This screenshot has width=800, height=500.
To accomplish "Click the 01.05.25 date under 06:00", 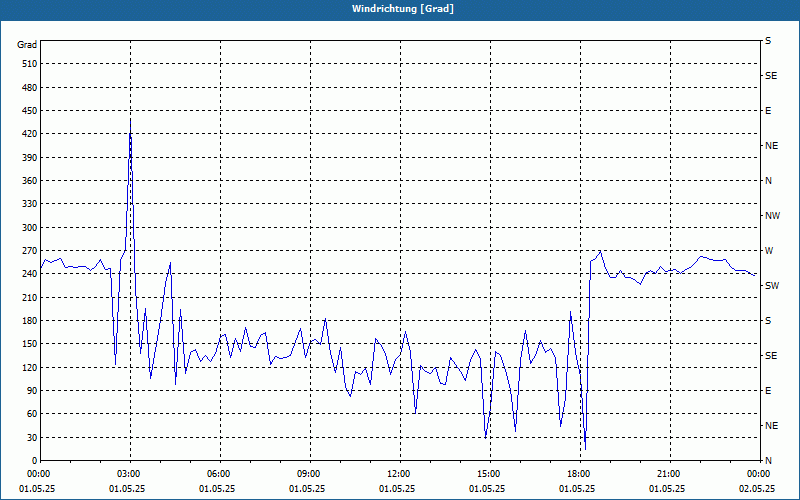I will (x=217, y=489).
